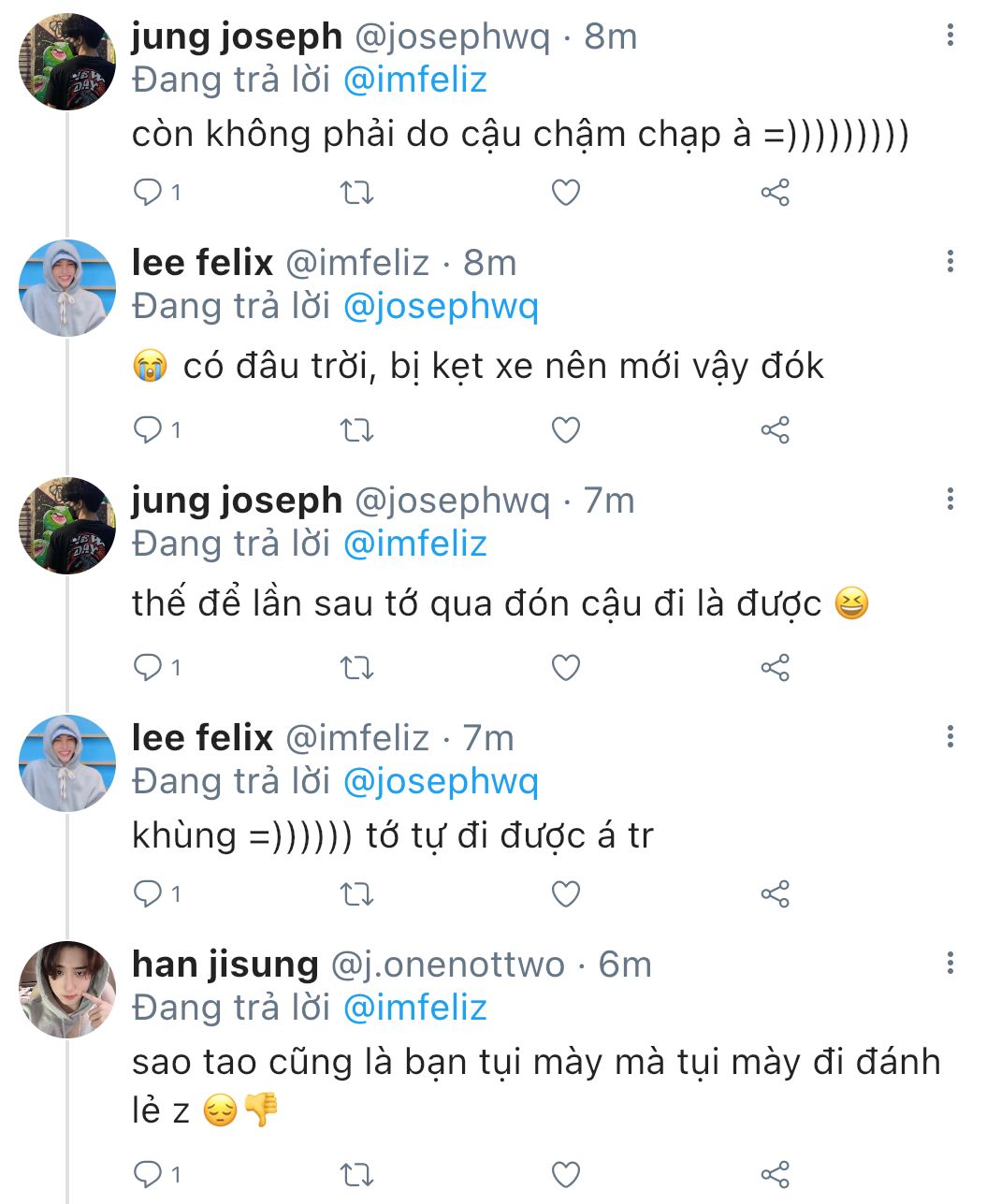Image resolution: width=1001 pixels, height=1204 pixels.
Task: Share lee felix's "kẹt xe" tweet
Action: [x=775, y=430]
